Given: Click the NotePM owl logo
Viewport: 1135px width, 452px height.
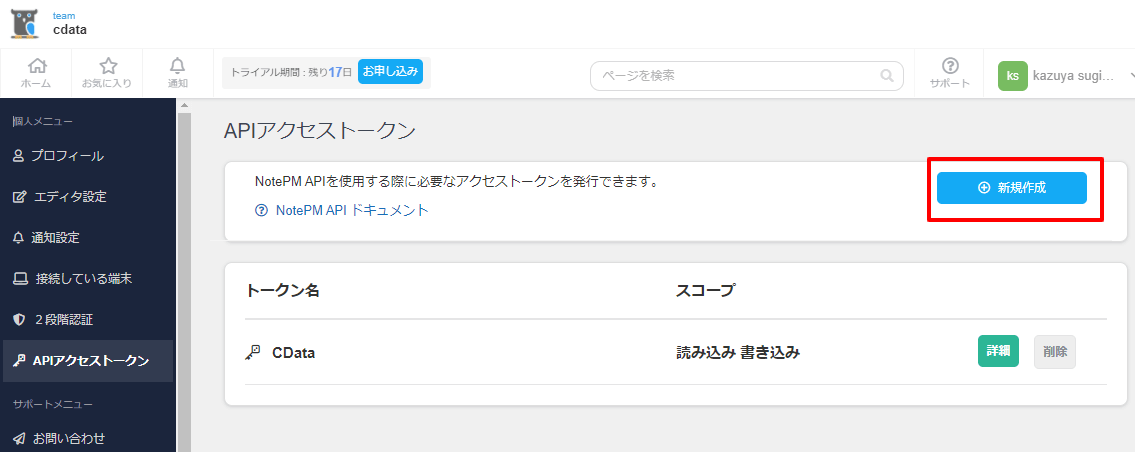Looking at the screenshot, I should pos(25,23).
